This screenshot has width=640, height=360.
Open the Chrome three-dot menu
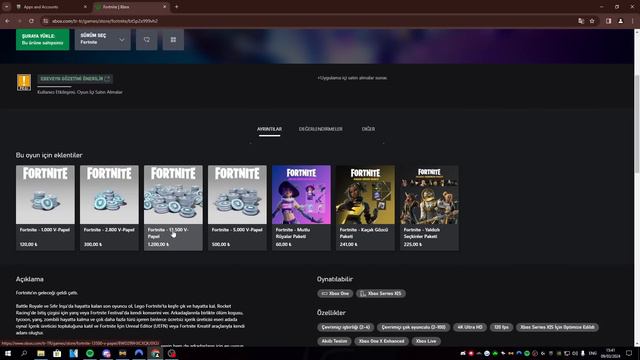633,21
